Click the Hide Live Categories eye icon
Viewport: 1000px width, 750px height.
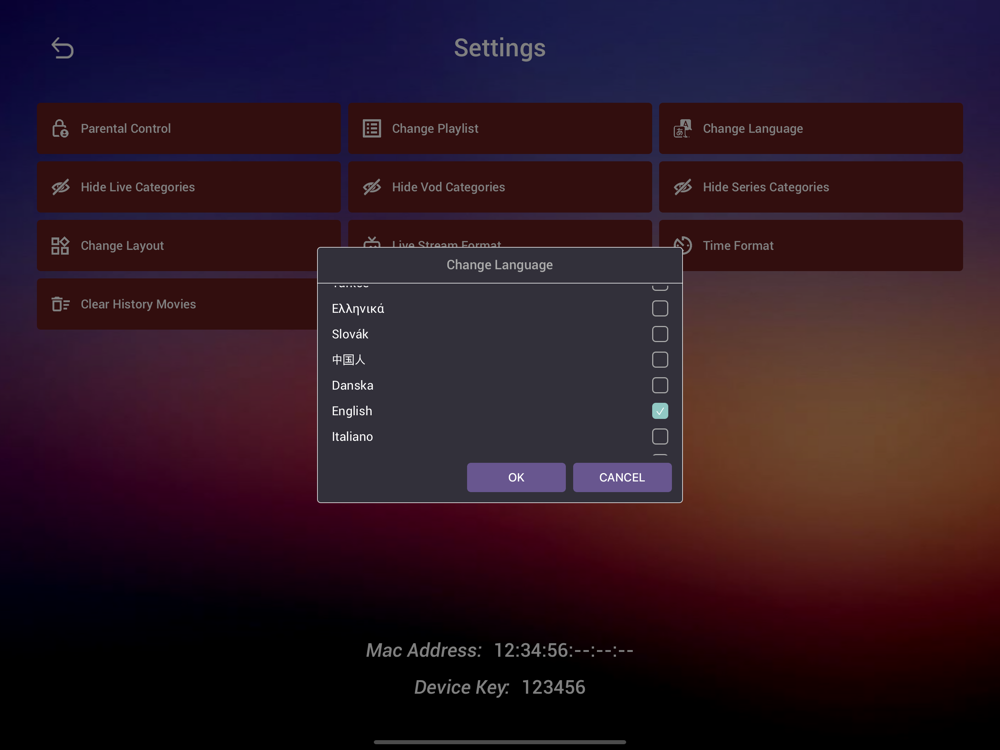[x=61, y=188]
